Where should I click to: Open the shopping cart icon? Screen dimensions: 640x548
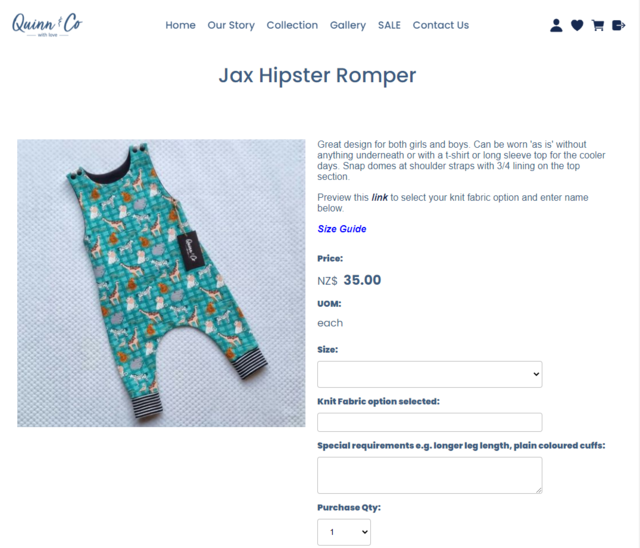point(598,25)
